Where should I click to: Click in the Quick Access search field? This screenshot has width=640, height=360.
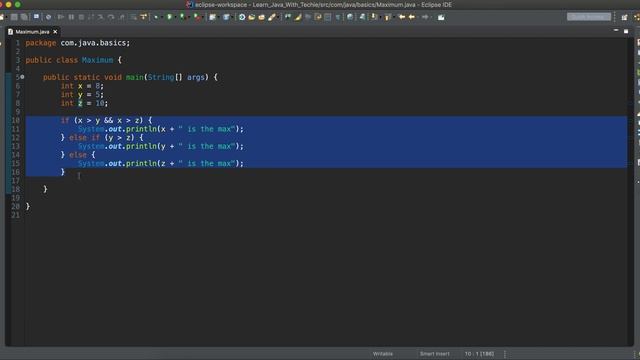tap(589, 17)
